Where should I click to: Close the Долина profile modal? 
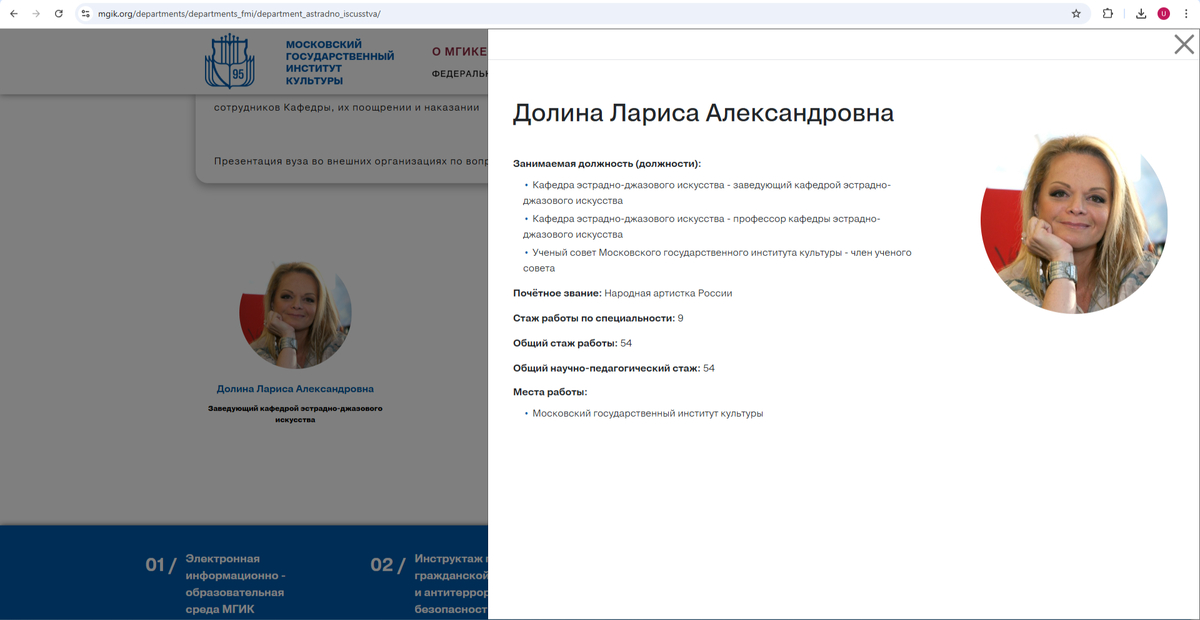coord(1183,44)
